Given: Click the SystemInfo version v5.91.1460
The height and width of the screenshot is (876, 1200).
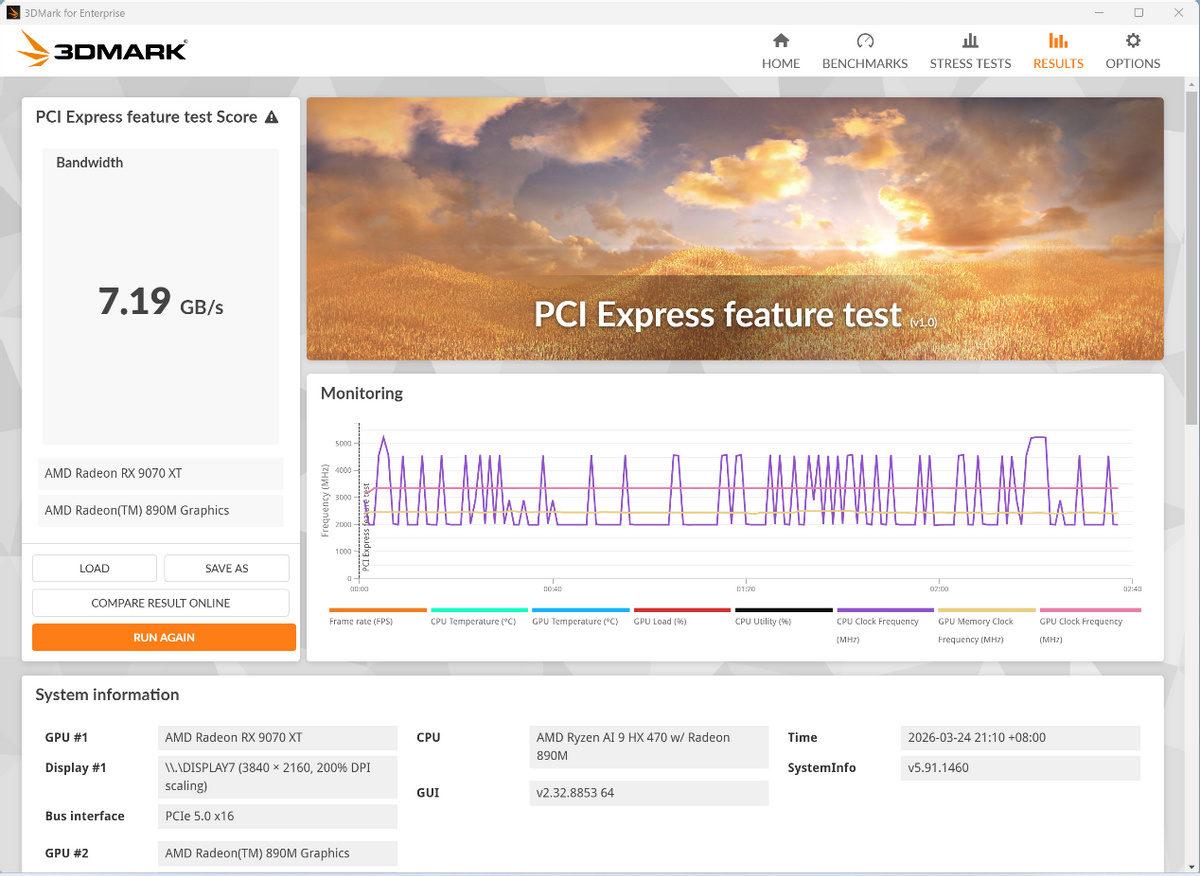Looking at the screenshot, I should [x=1020, y=768].
